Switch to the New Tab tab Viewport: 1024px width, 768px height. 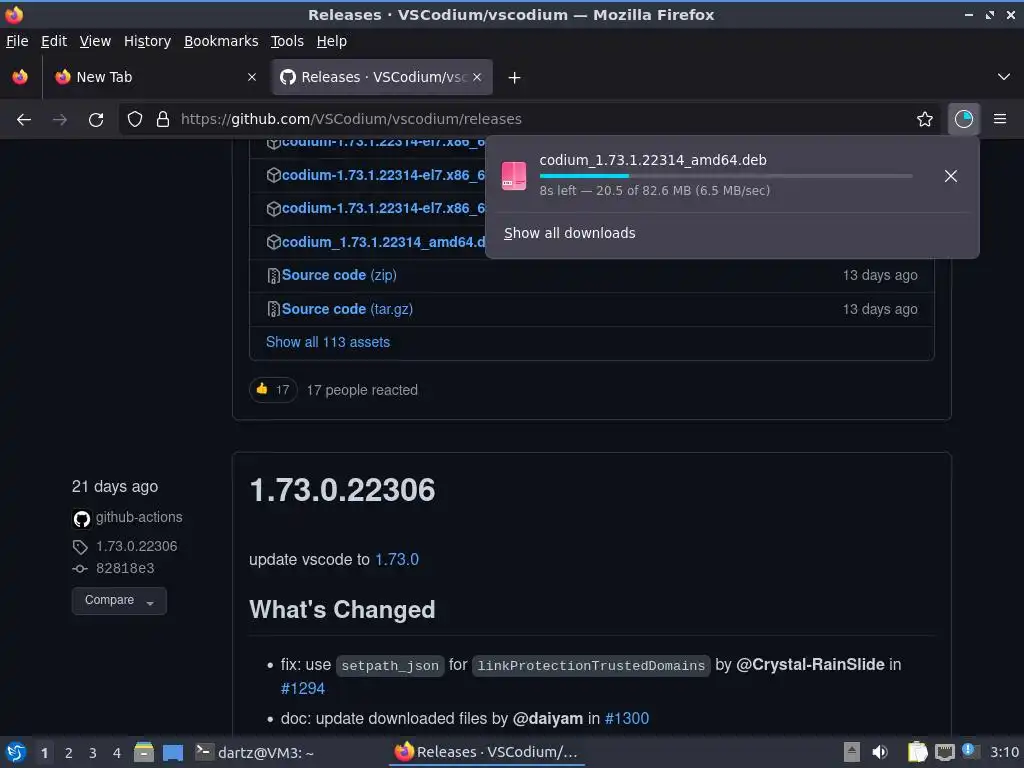point(154,77)
